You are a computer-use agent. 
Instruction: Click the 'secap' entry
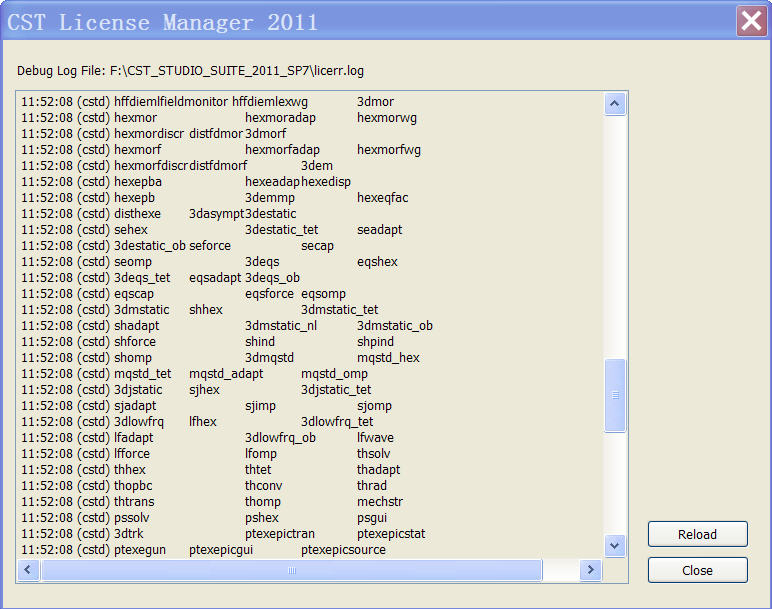[317, 246]
